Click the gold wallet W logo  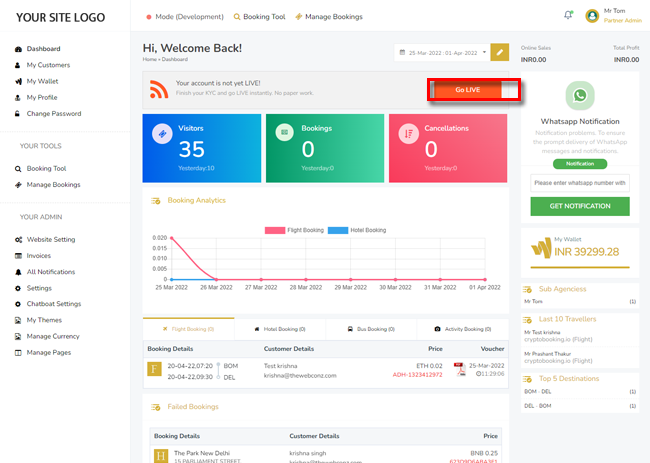click(x=541, y=248)
